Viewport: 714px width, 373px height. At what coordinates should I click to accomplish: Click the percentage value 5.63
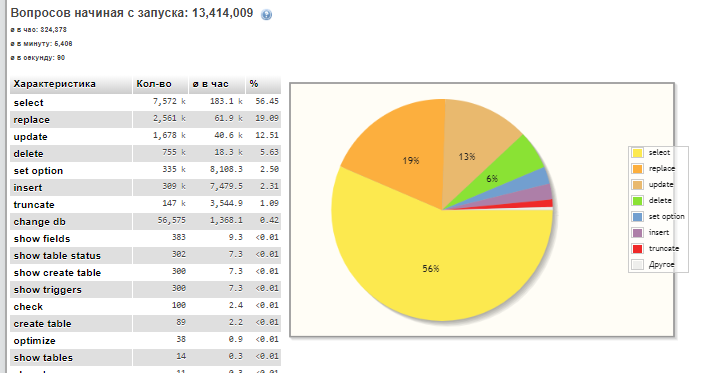[x=269, y=152]
